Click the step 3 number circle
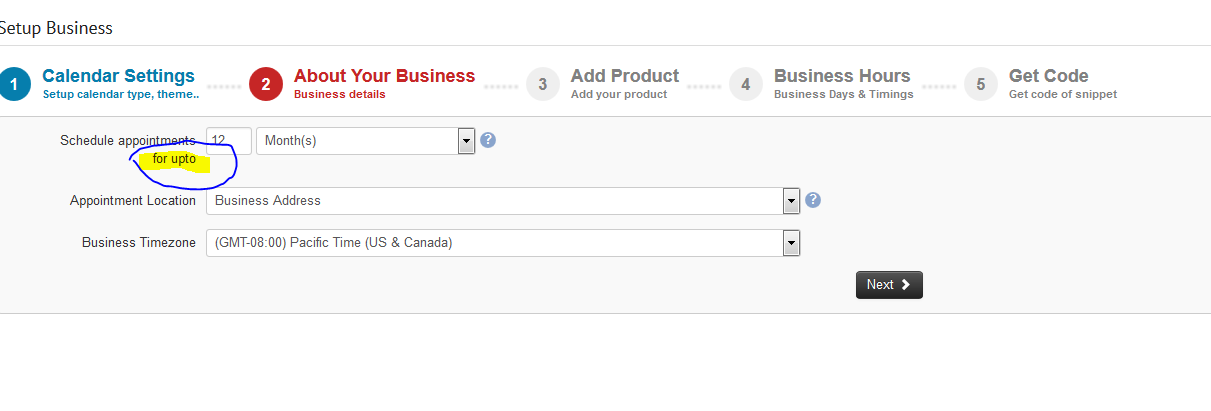Viewport: 1211px width, 411px height. tap(543, 84)
